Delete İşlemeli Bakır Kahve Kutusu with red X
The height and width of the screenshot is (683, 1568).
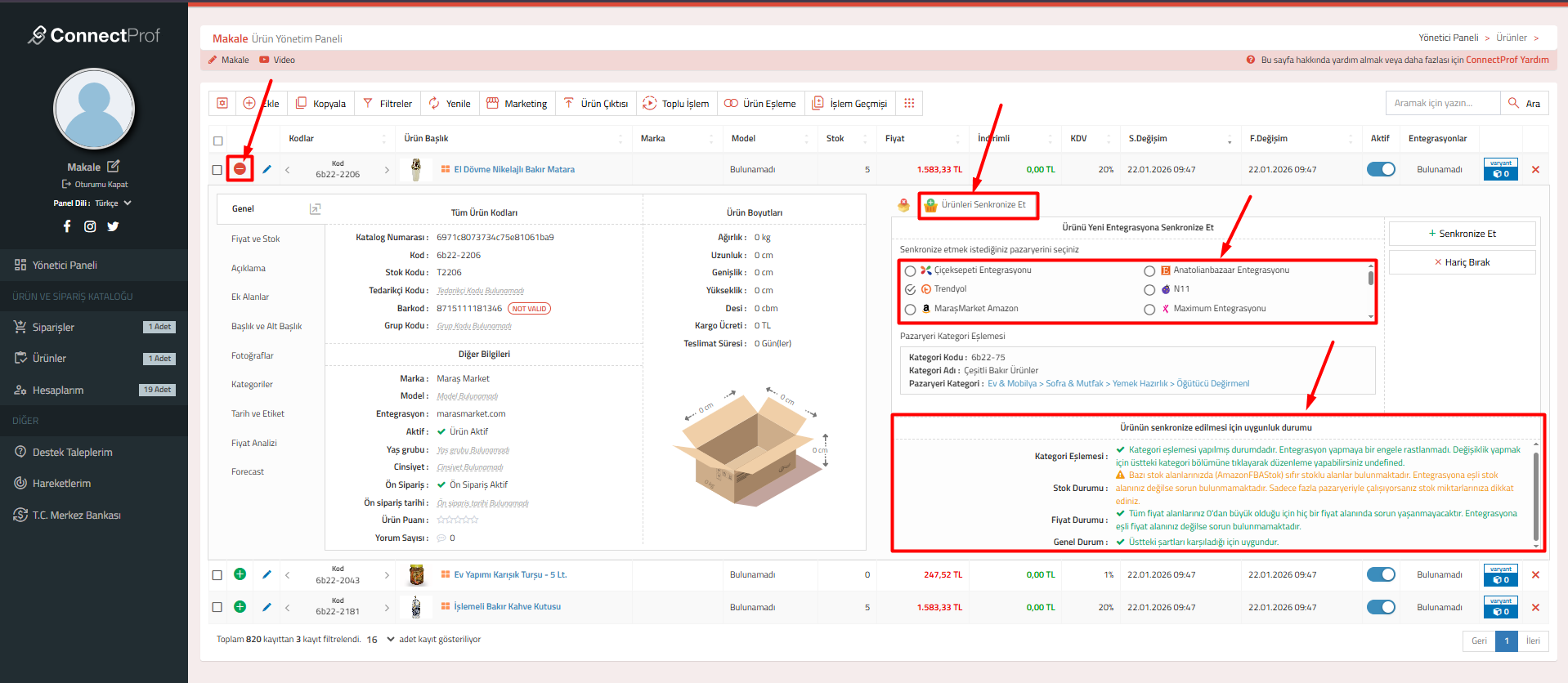(1535, 607)
